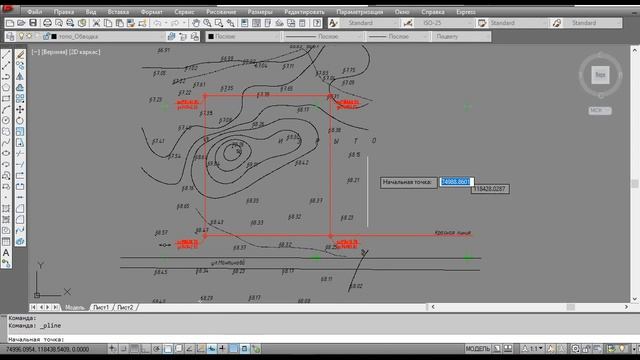This screenshot has width=640, height=360.
Task: Select the Move tool with crossed arrows
Action: tap(20, 109)
